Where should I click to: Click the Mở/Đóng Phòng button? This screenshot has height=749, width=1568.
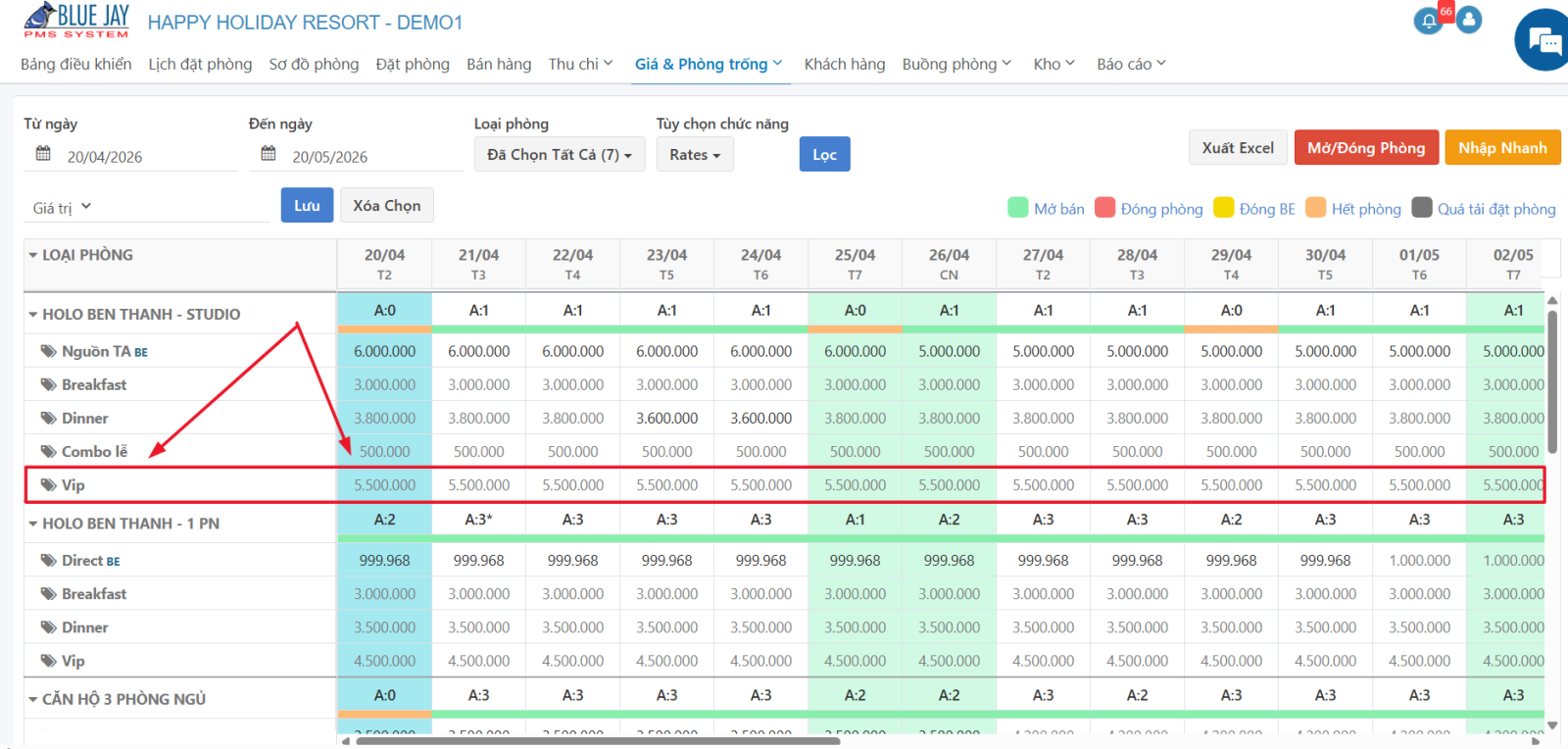1366,148
